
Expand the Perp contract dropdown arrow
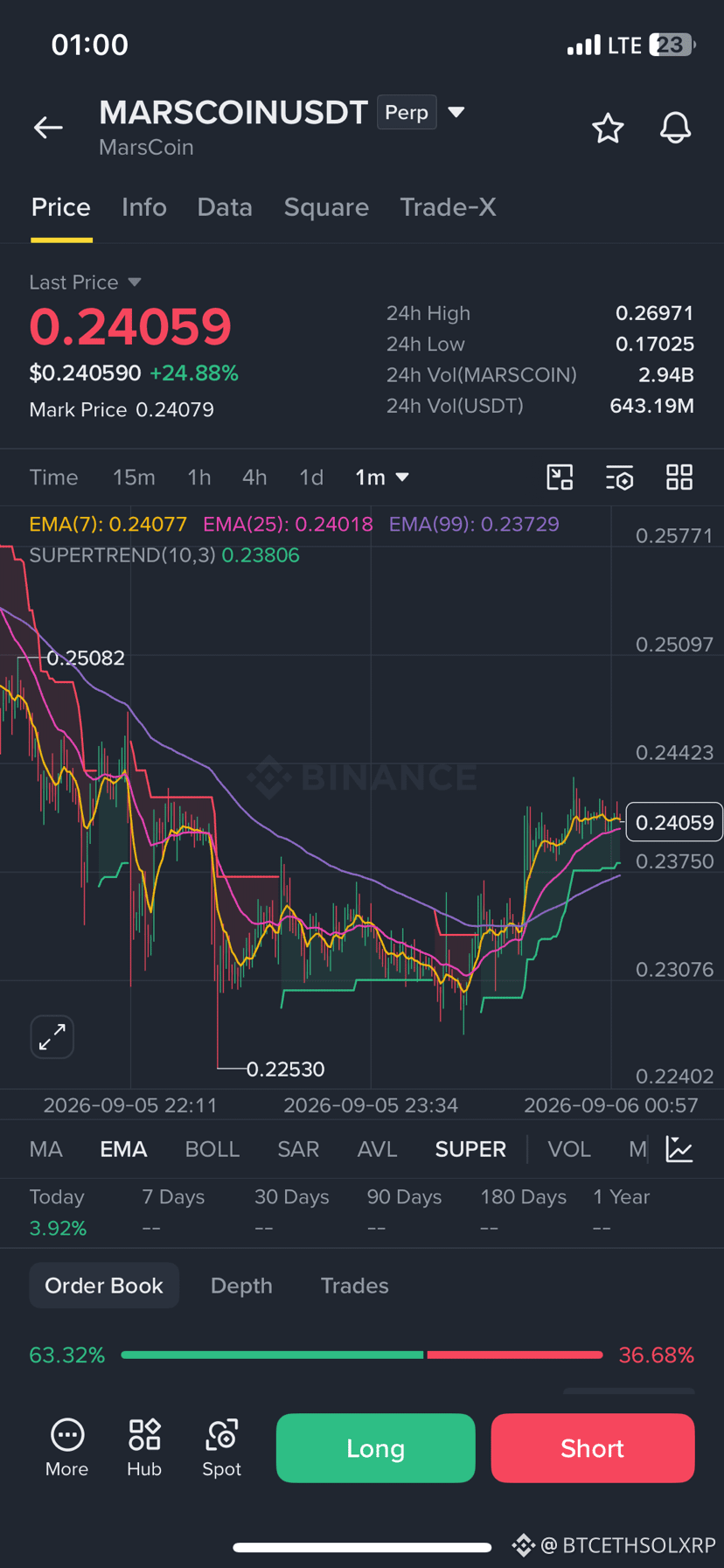click(456, 112)
